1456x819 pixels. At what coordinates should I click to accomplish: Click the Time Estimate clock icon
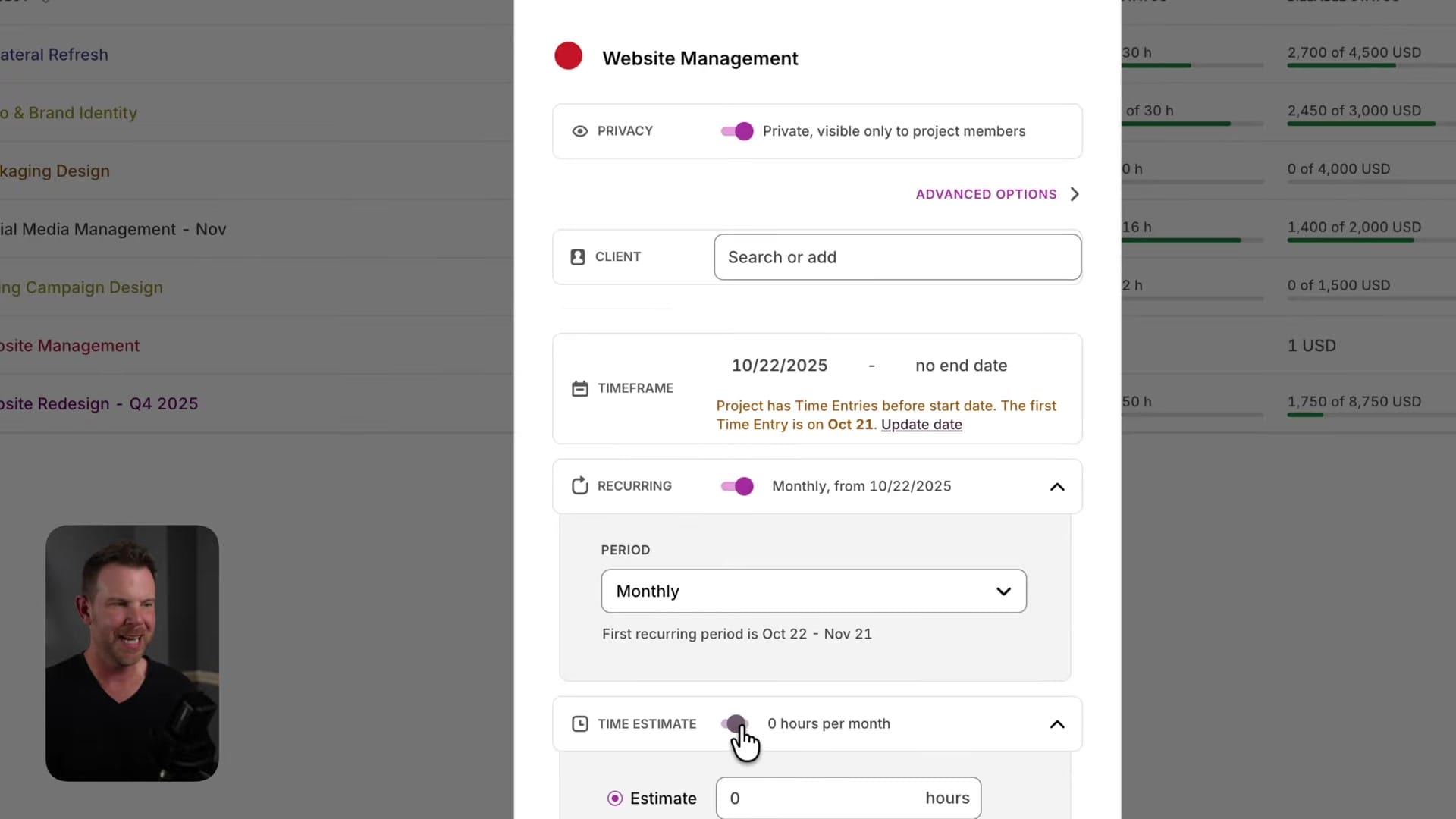point(580,724)
